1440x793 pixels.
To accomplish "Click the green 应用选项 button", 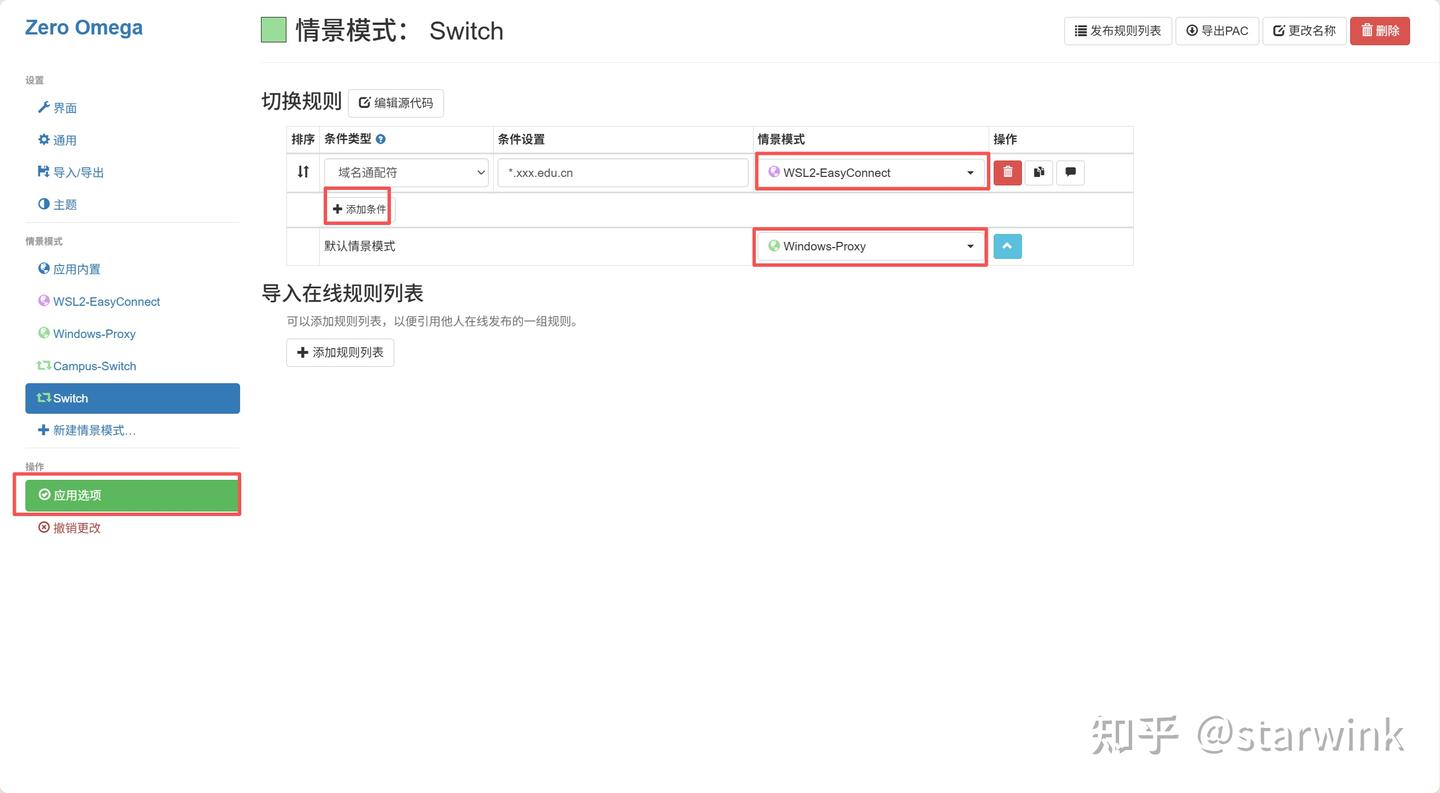I will [132, 495].
